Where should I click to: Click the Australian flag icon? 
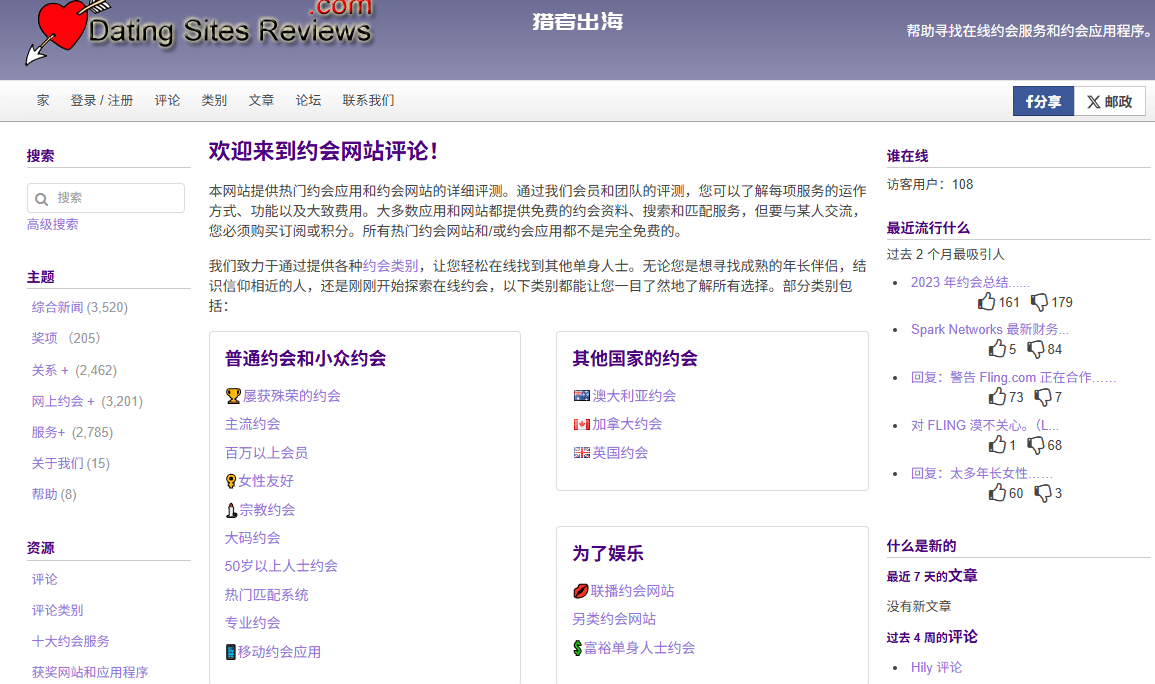(581, 396)
